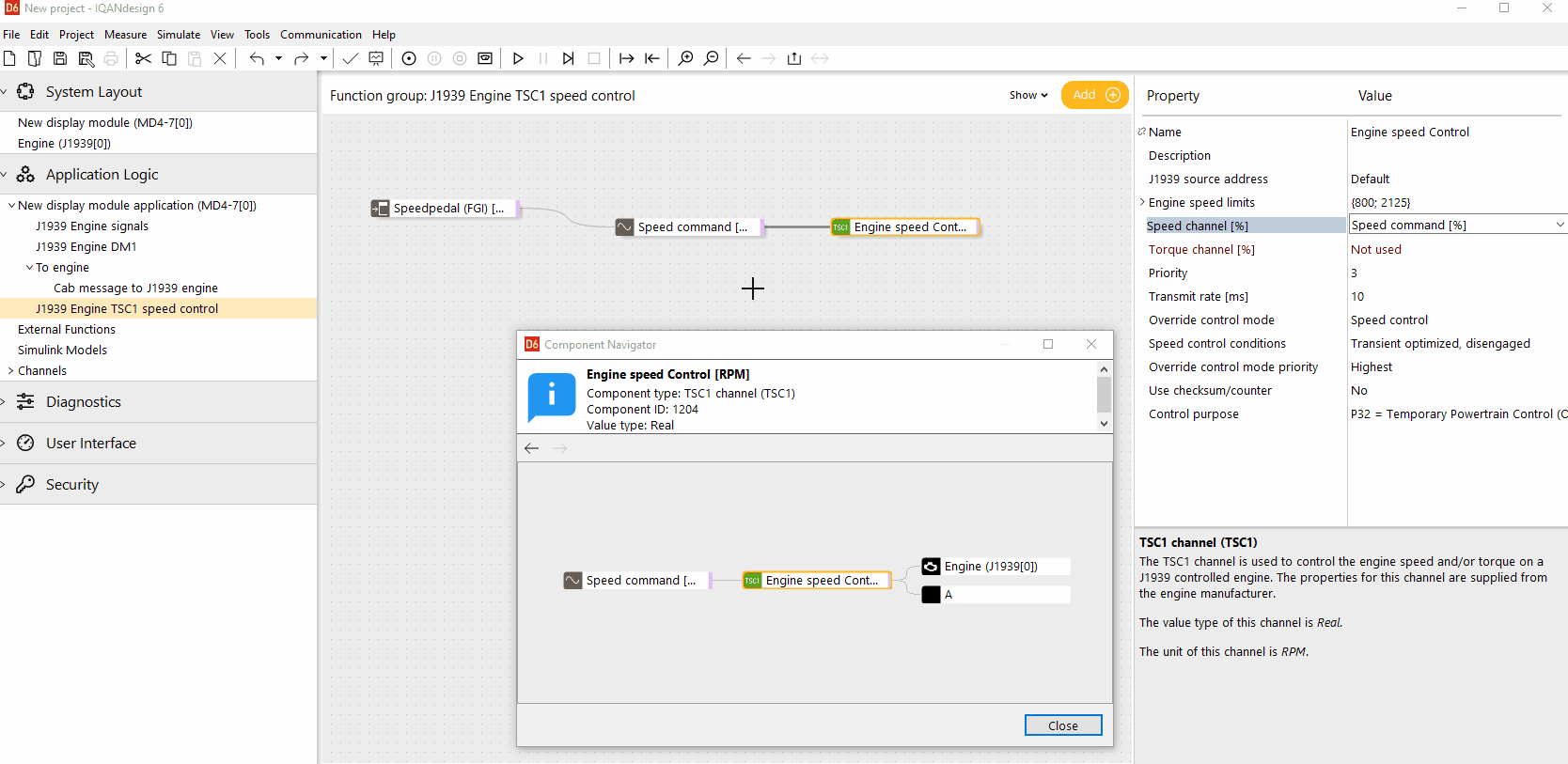Click Transmit rate value 10
Image resolution: width=1568 pixels, height=764 pixels.
[x=1357, y=296]
